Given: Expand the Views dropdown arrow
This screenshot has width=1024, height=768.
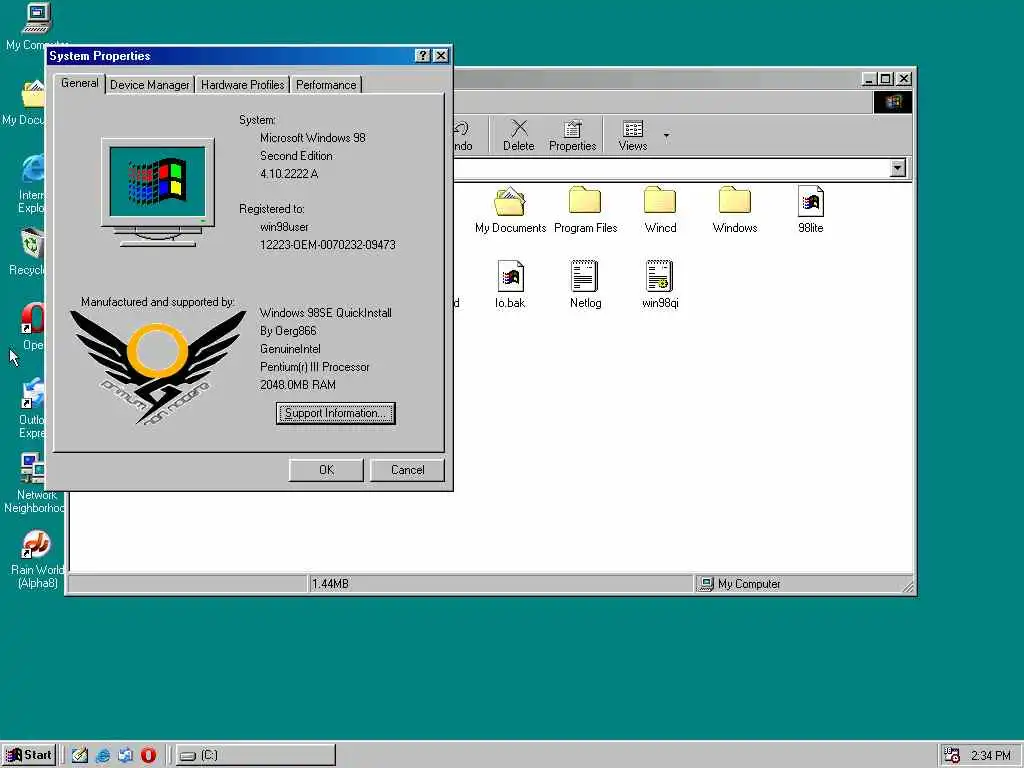Looking at the screenshot, I should coord(666,136).
